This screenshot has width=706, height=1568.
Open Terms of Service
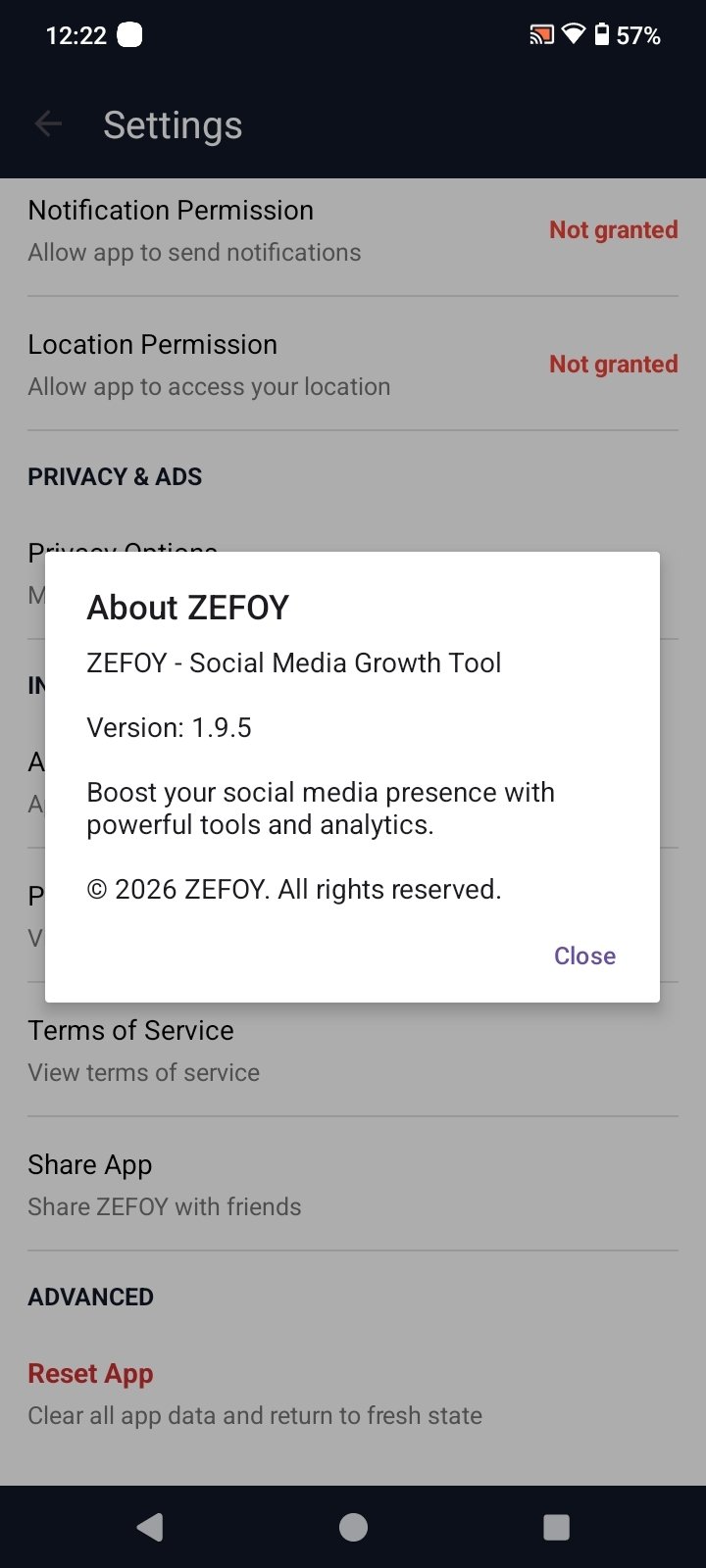(x=144, y=1051)
